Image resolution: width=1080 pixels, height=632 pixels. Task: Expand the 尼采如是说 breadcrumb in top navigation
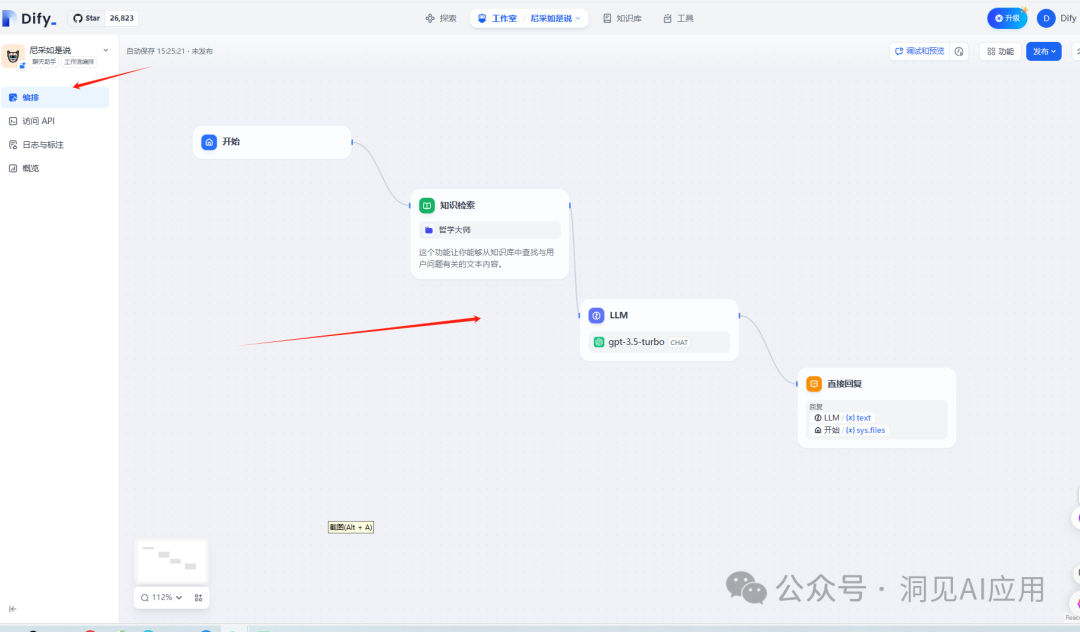click(x=556, y=18)
